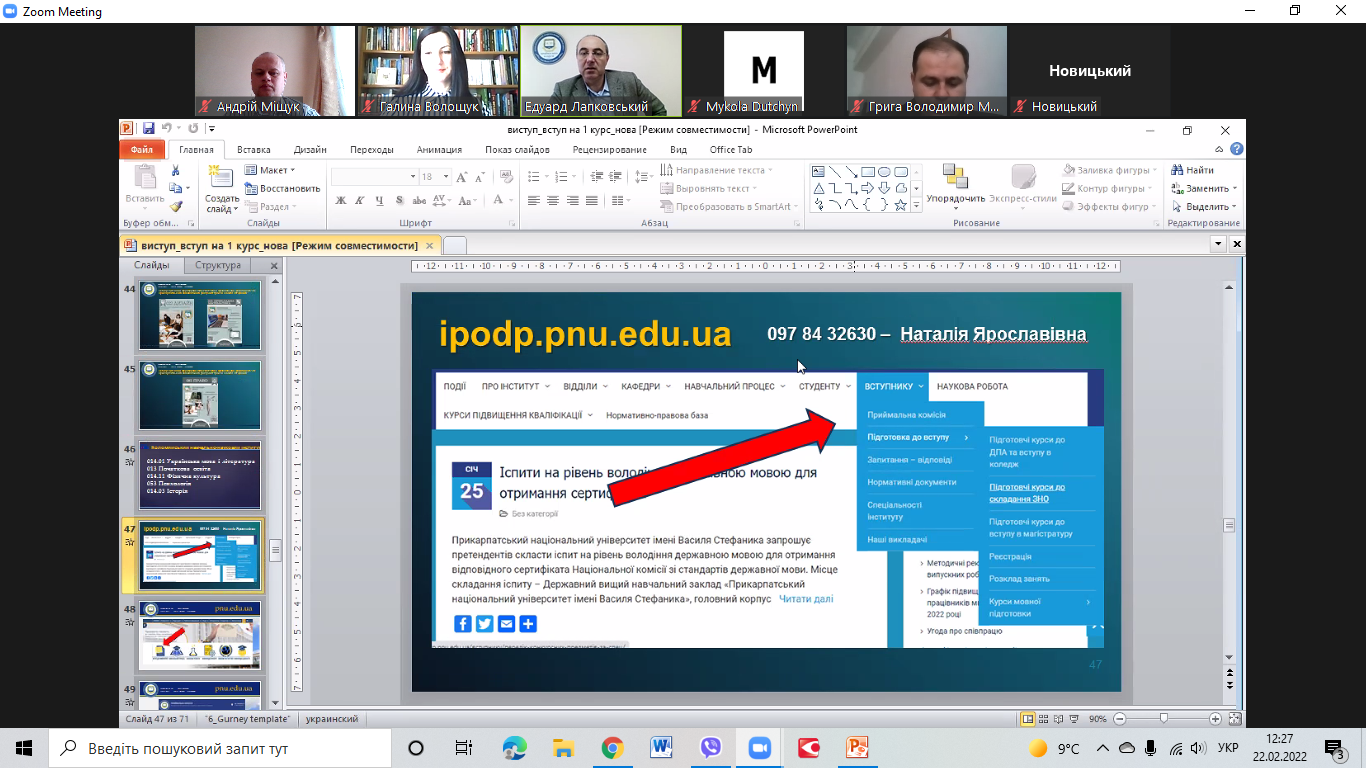This screenshot has width=1366, height=768.
Task: Expand the Макет layout dropdown
Action: (270, 170)
